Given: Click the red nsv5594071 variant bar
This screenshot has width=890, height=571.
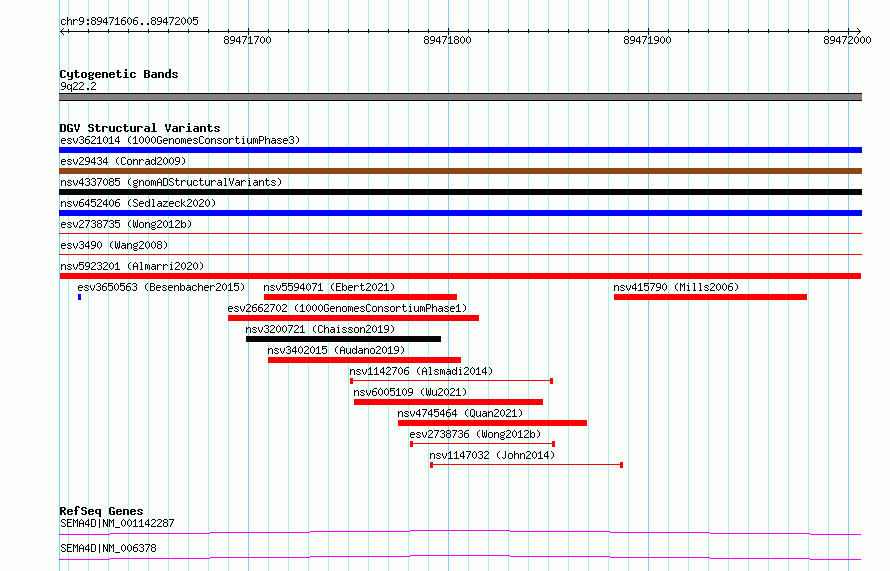Looking at the screenshot, I should (360, 297).
